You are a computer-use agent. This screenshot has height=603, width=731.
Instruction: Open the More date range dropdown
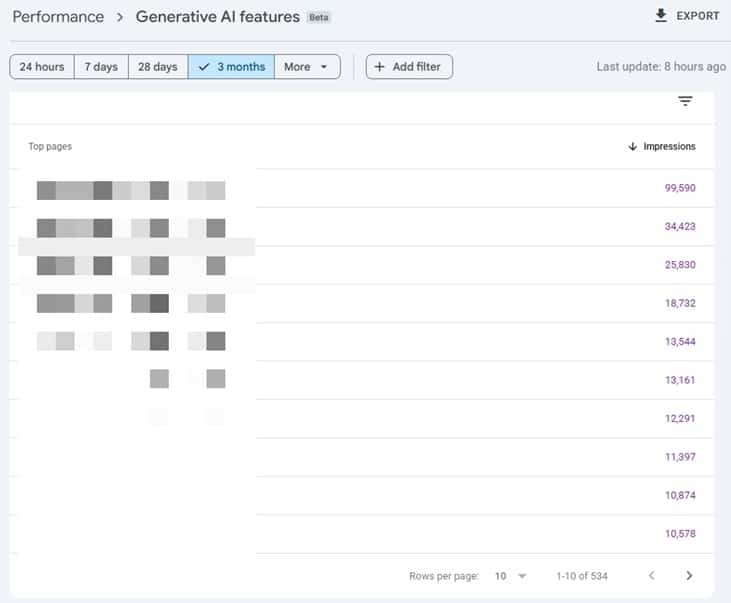click(307, 67)
